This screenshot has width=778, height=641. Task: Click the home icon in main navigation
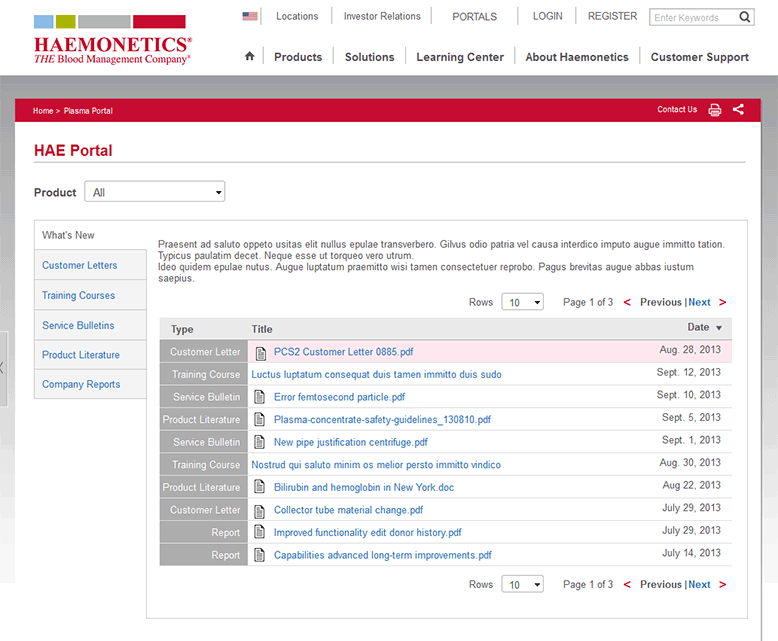pyautogui.click(x=250, y=56)
